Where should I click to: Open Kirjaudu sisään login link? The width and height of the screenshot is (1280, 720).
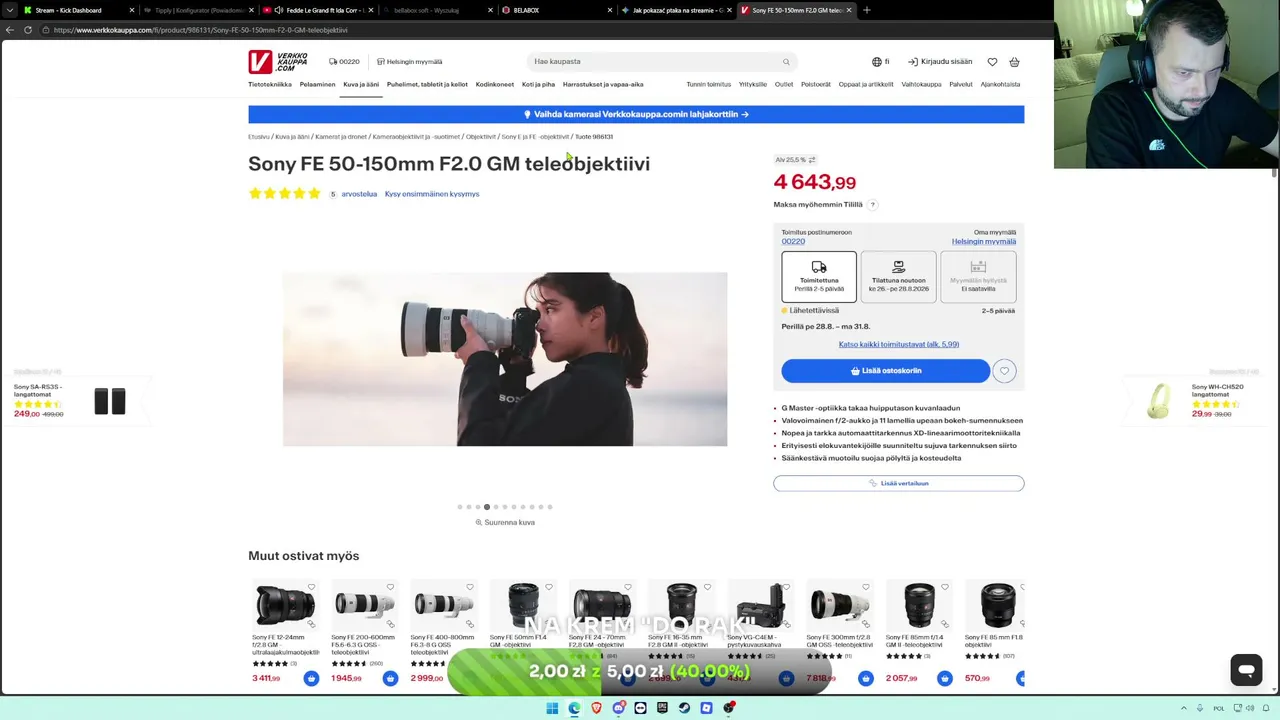(940, 62)
